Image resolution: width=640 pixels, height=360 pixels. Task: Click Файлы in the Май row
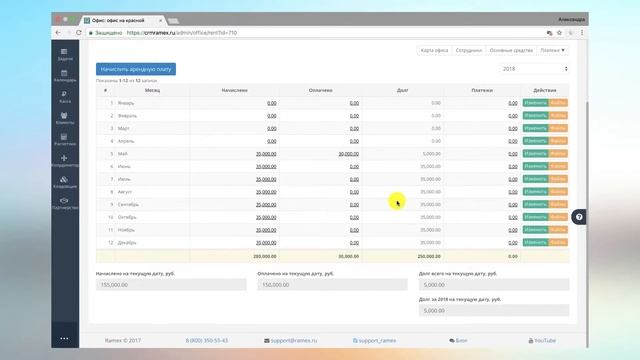558,153
